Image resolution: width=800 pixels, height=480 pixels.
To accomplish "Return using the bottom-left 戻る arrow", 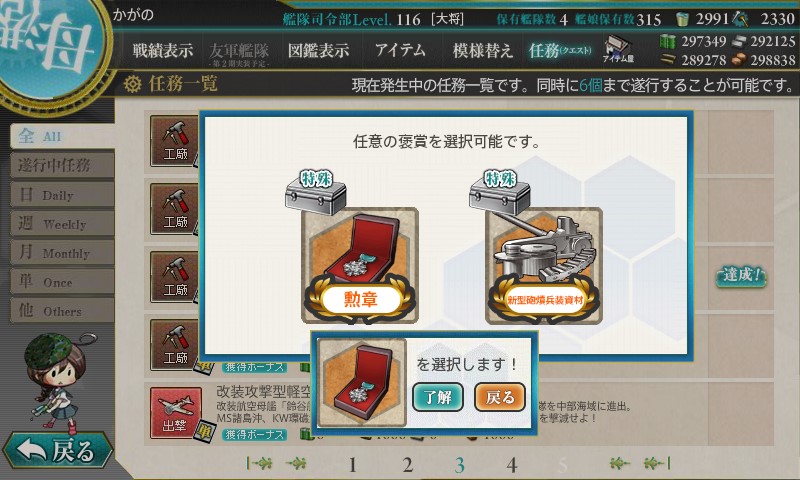I will click(58, 450).
